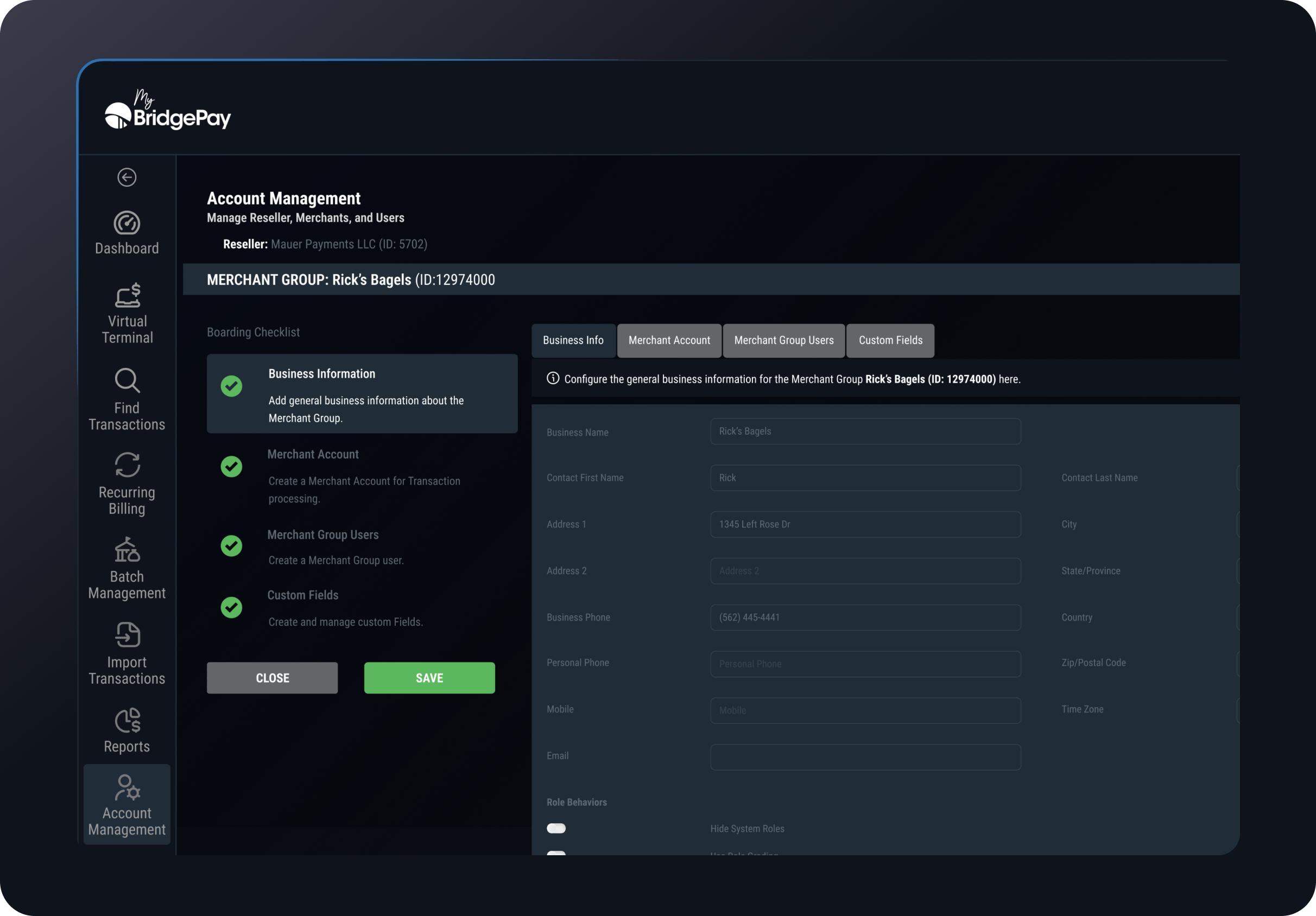Image resolution: width=1316 pixels, height=916 pixels.
Task: Click green check beside Merchant Group Users step
Action: pos(232,546)
